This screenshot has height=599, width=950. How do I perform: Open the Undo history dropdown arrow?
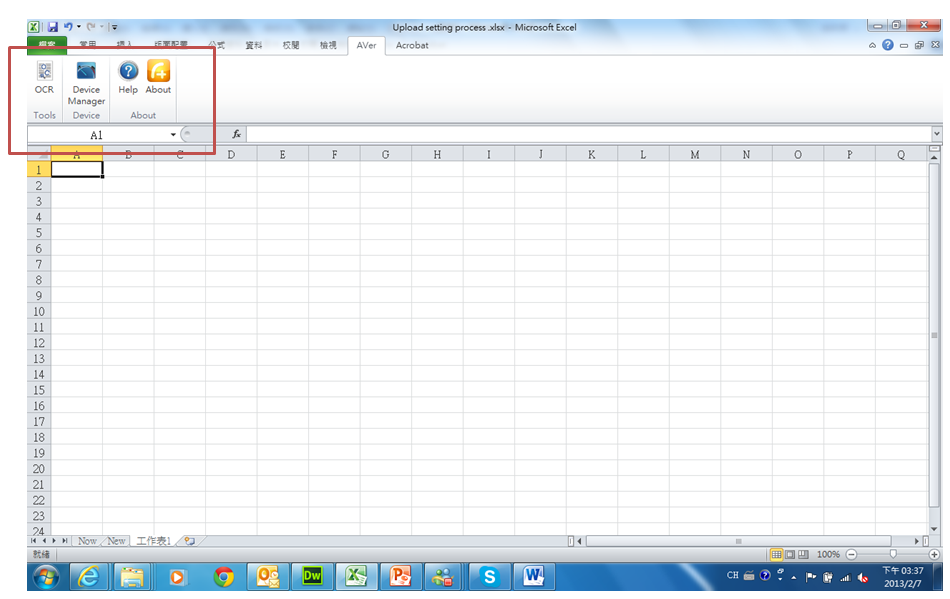79,27
